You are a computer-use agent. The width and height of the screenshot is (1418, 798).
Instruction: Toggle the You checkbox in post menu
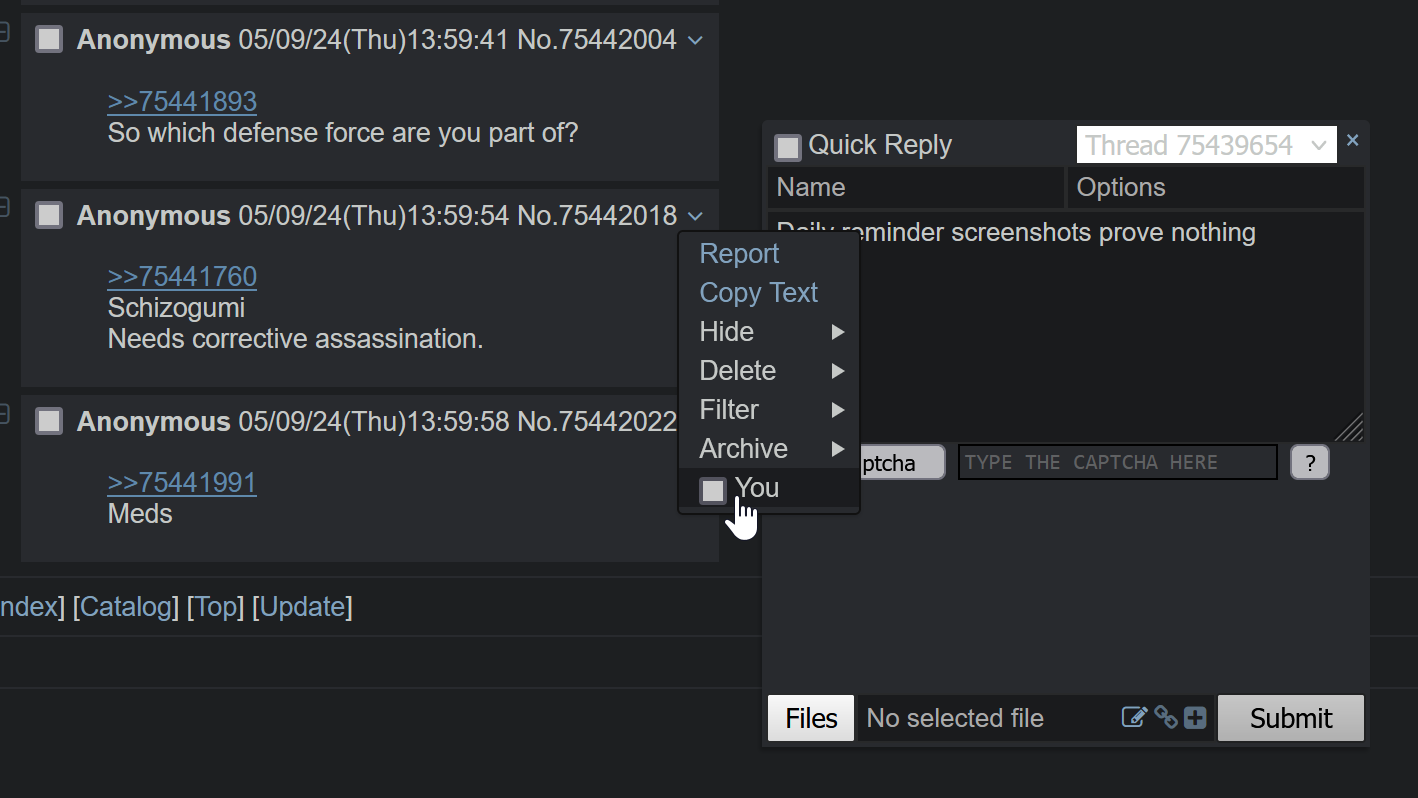713,490
